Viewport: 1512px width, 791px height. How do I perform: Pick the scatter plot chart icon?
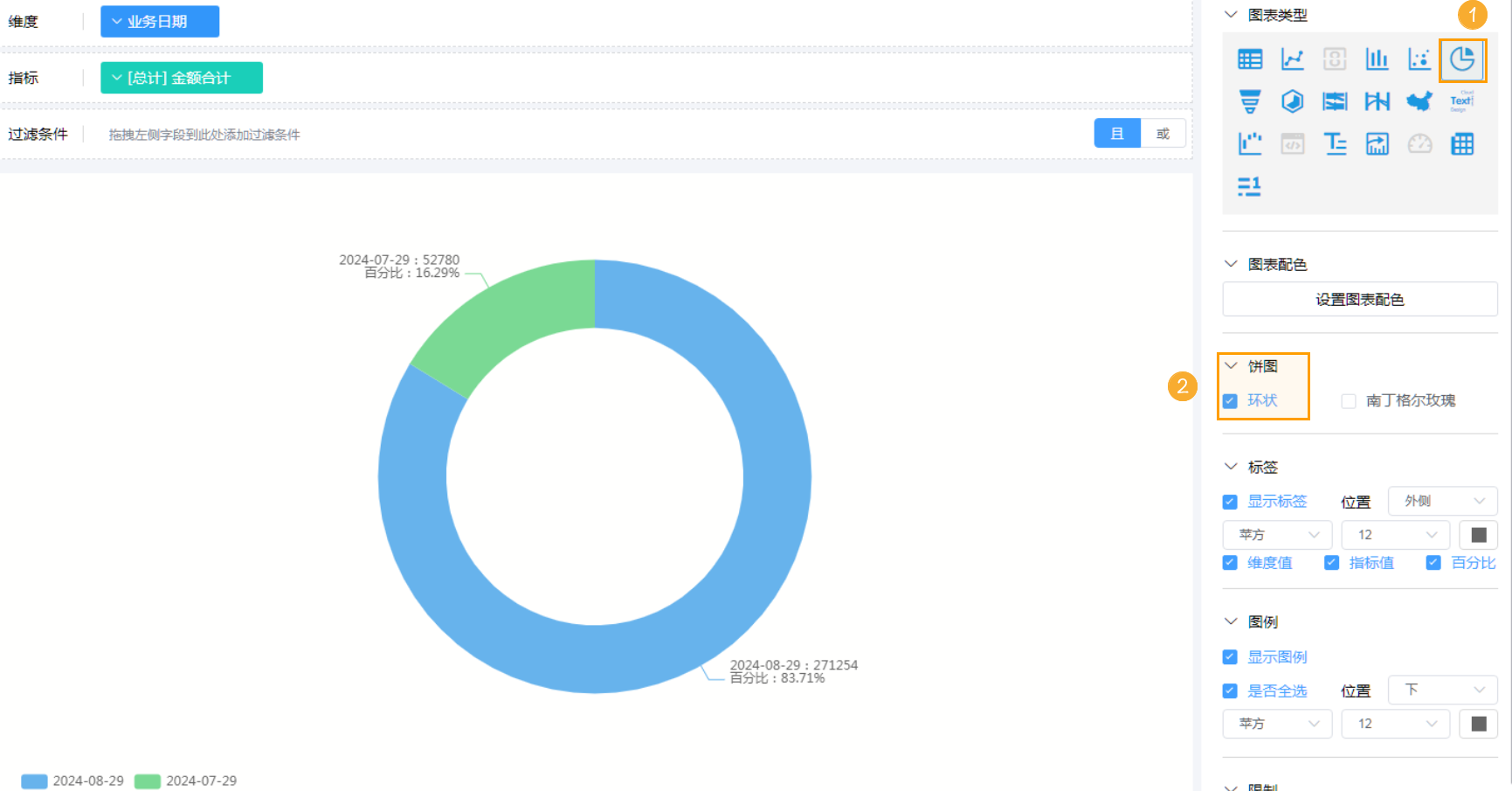point(1419,59)
